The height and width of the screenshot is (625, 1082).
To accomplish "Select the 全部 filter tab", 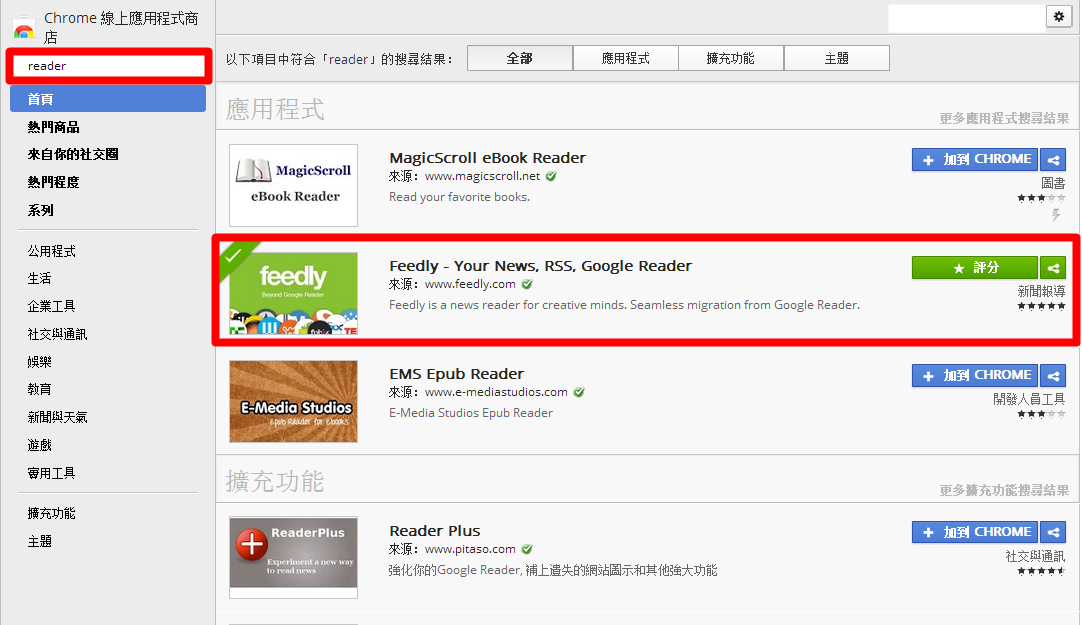I will [x=520, y=59].
